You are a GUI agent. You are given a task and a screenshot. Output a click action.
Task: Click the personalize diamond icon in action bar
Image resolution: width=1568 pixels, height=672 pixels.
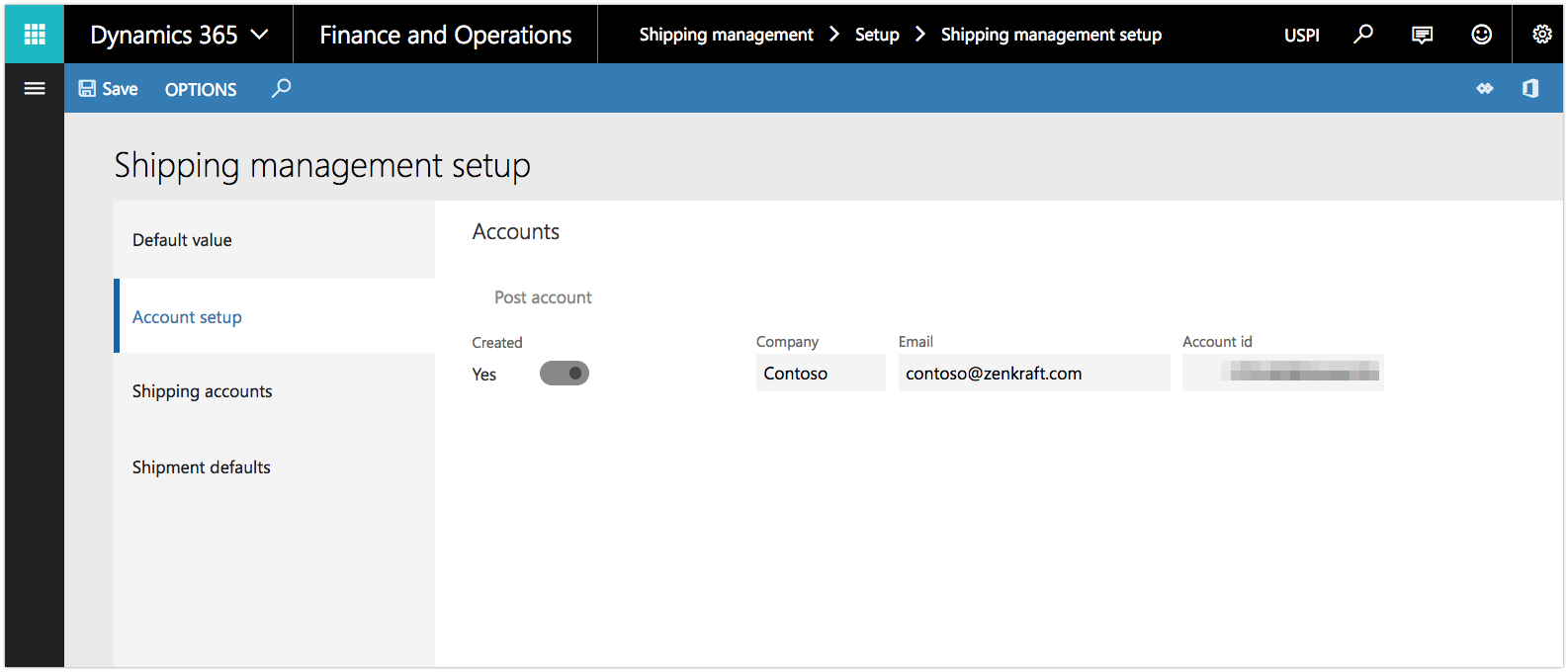point(1484,89)
